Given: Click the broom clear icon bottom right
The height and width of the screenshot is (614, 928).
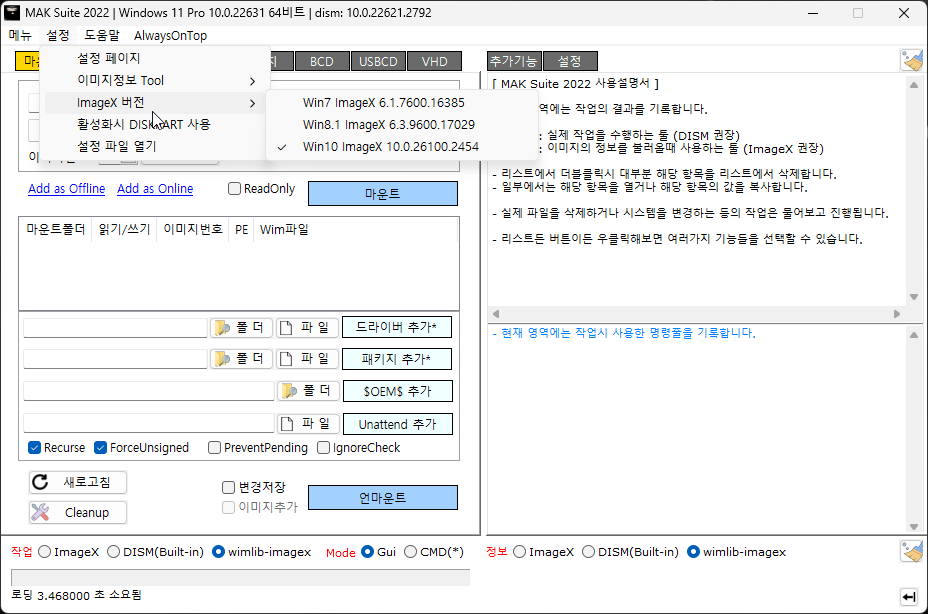Looking at the screenshot, I should point(911,551).
